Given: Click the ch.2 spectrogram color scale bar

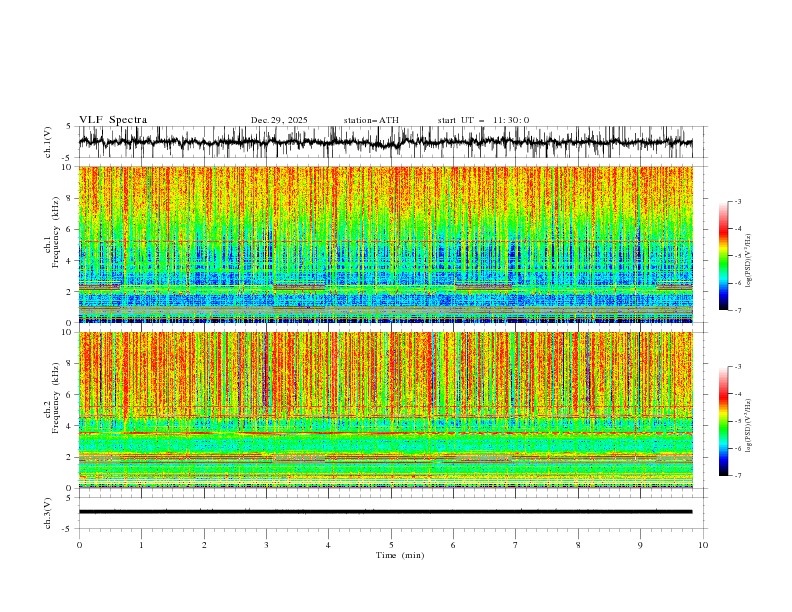Looking at the screenshot, I should point(723,421).
